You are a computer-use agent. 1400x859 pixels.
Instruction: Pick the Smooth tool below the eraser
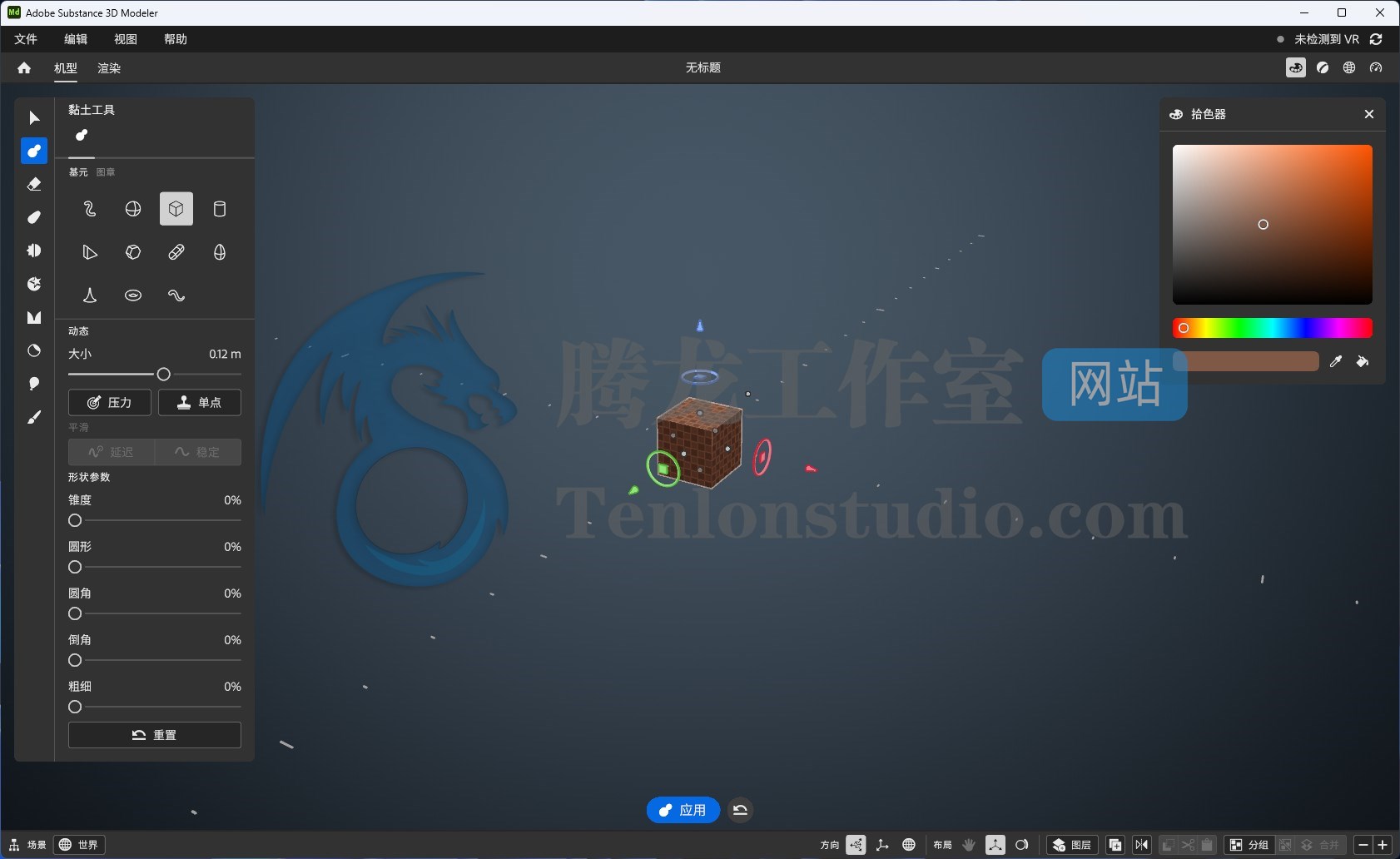pyautogui.click(x=34, y=217)
